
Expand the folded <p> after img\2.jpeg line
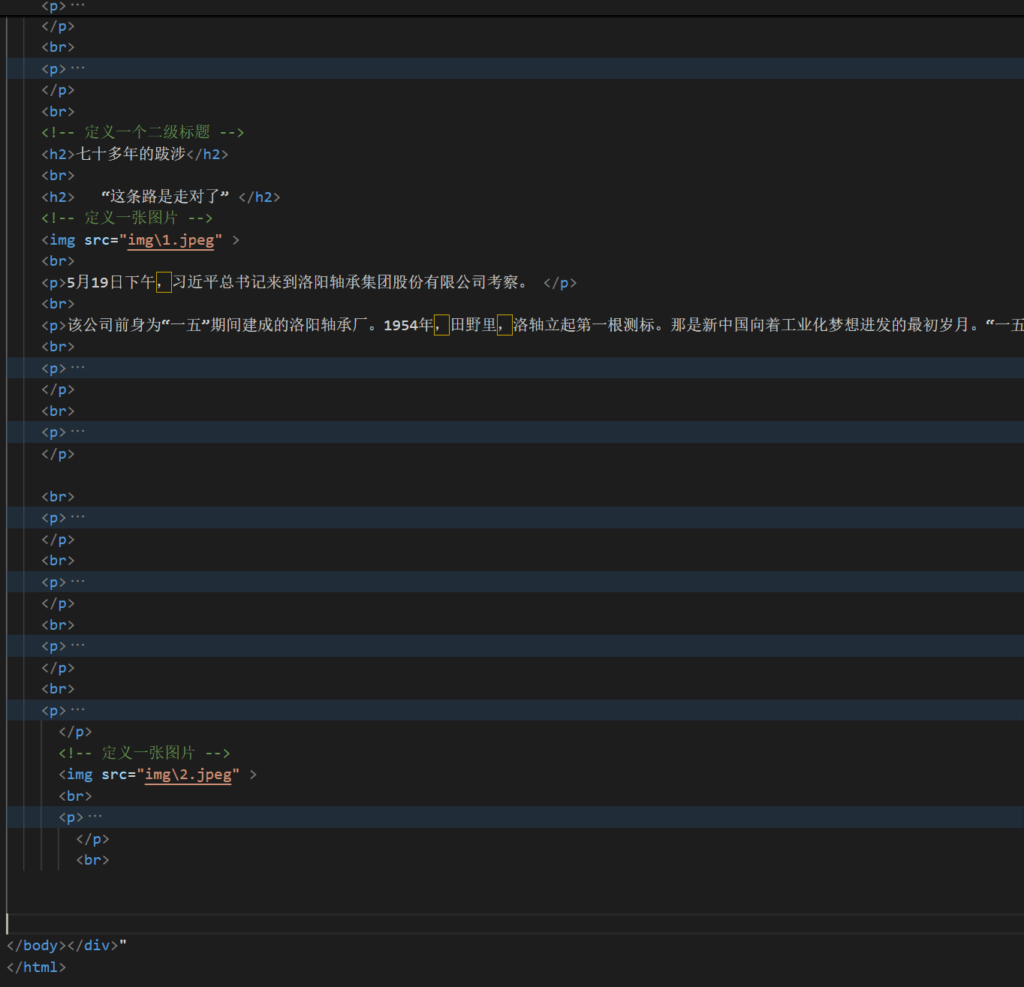pos(95,817)
